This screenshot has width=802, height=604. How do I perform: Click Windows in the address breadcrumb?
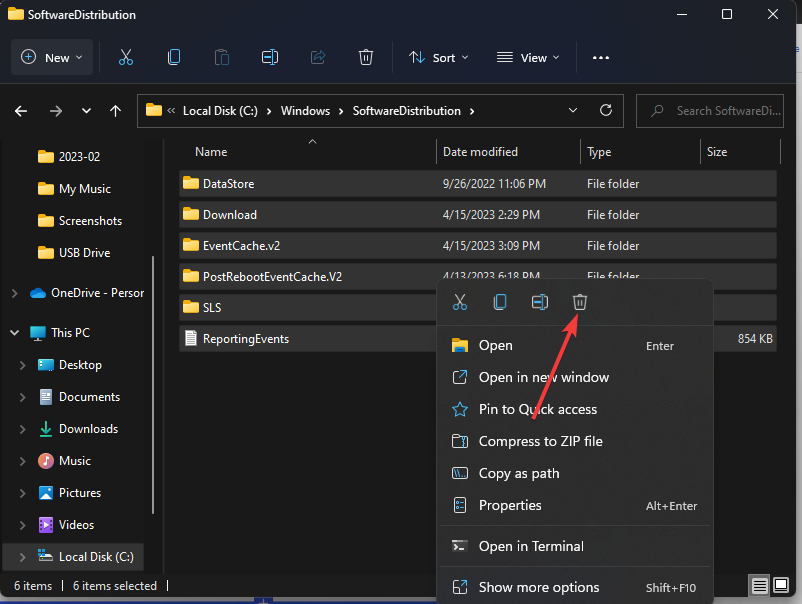tap(305, 111)
